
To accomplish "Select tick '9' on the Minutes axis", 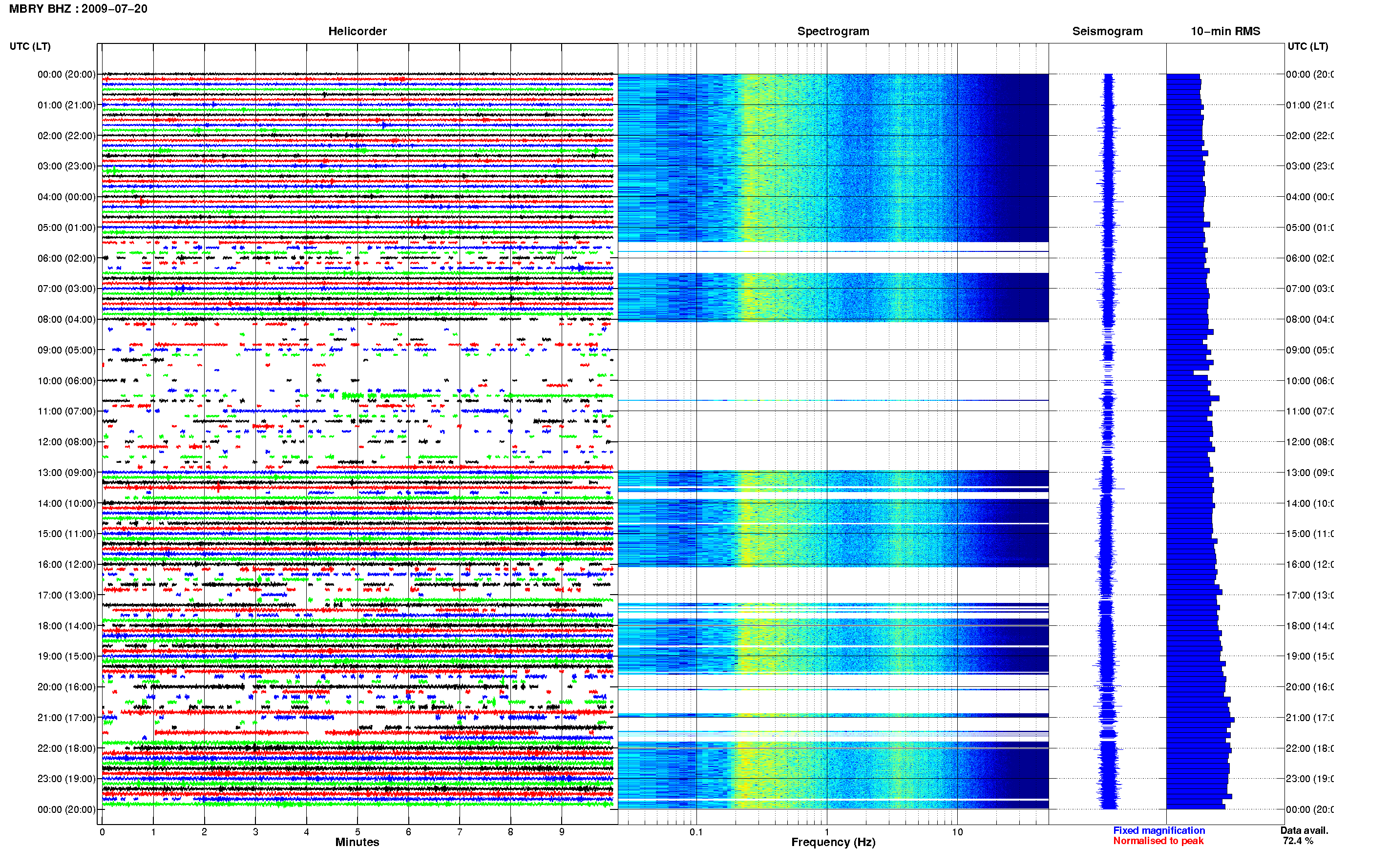I will (x=562, y=832).
